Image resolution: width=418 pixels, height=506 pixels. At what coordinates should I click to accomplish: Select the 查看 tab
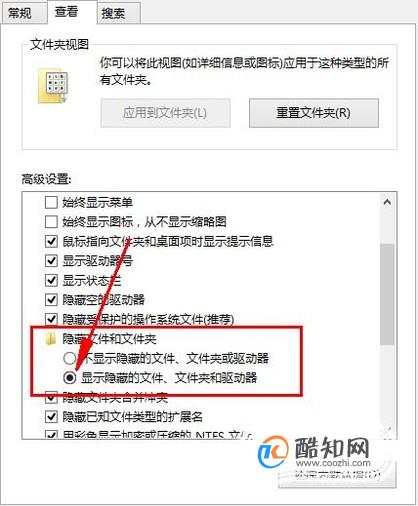coord(67,12)
